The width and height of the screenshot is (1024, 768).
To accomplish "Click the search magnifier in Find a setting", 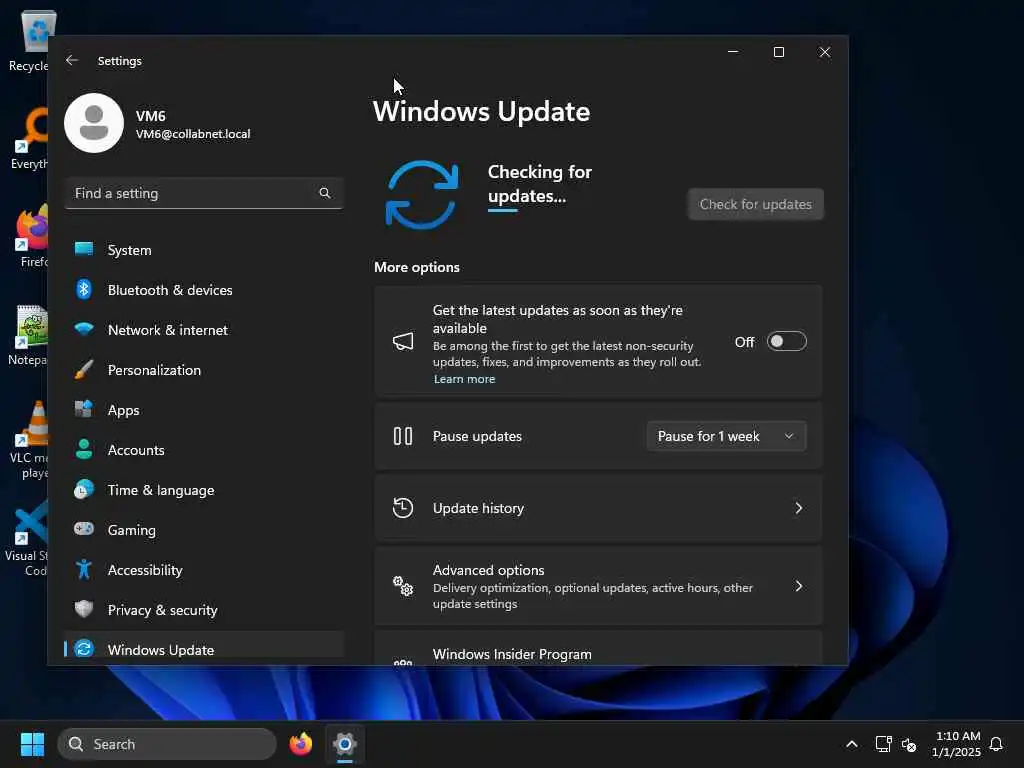I will (x=325, y=193).
